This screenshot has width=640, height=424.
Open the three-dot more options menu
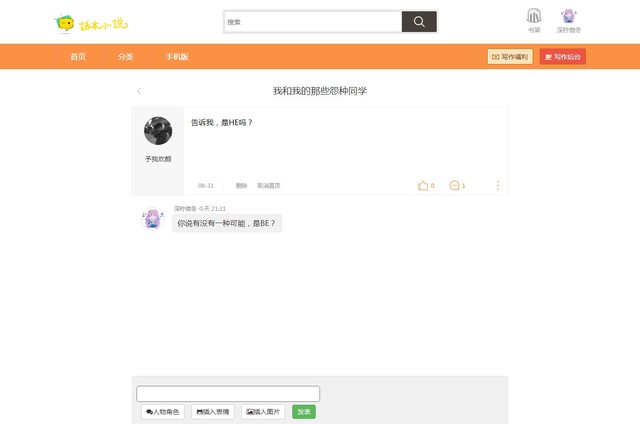click(x=498, y=185)
